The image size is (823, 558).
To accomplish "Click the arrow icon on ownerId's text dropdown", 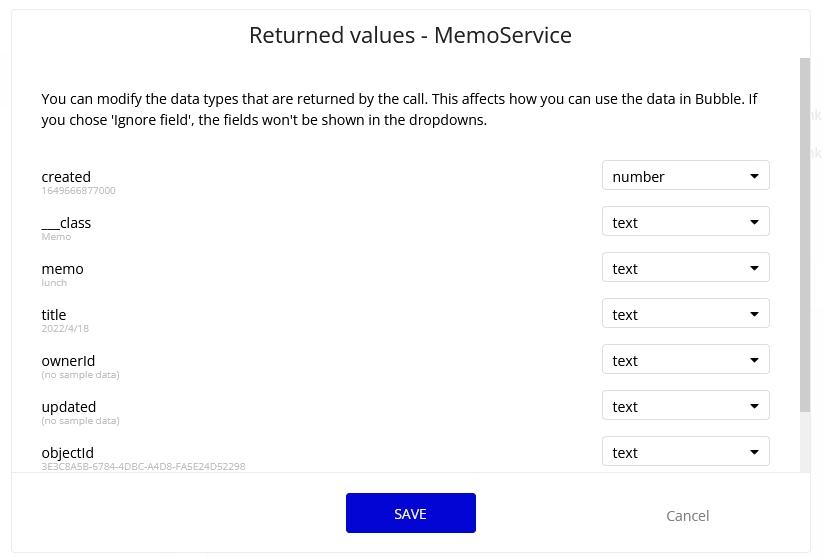I will click(754, 360).
